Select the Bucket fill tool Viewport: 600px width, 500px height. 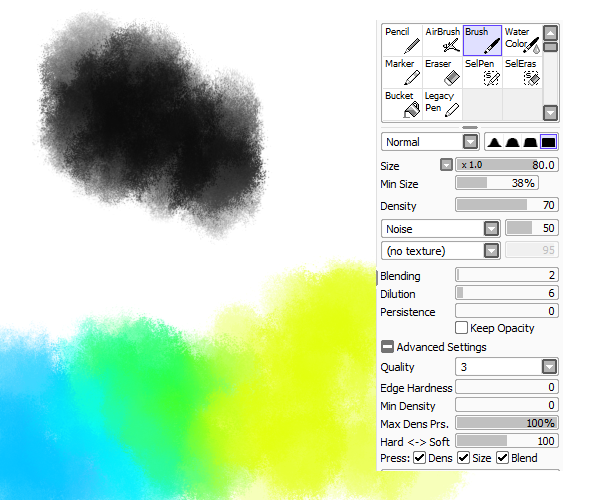pyautogui.click(x=403, y=105)
